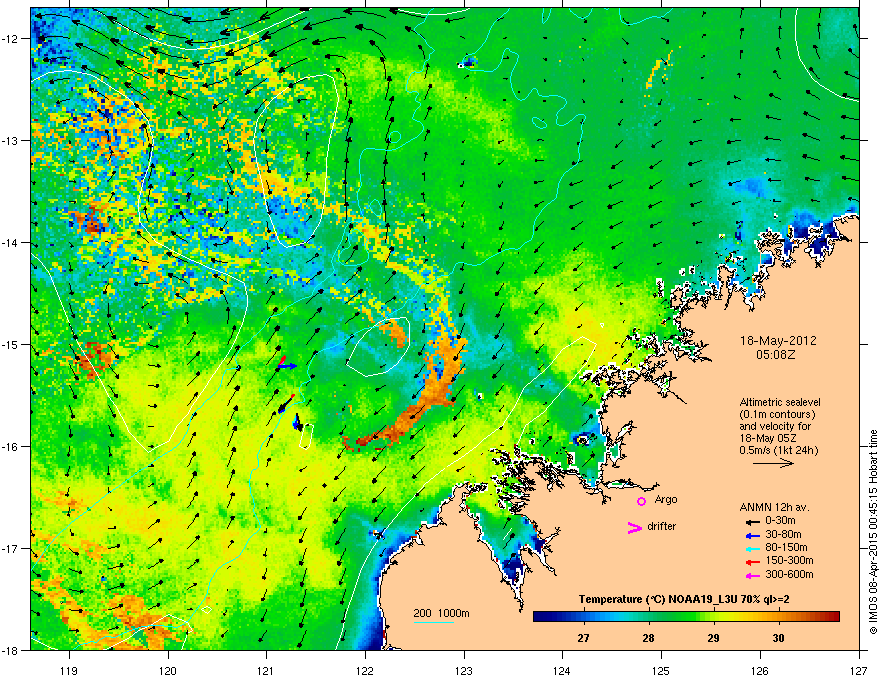Click the 29 tick on temperature scale
This screenshot has width=880, height=680.
click(x=713, y=638)
